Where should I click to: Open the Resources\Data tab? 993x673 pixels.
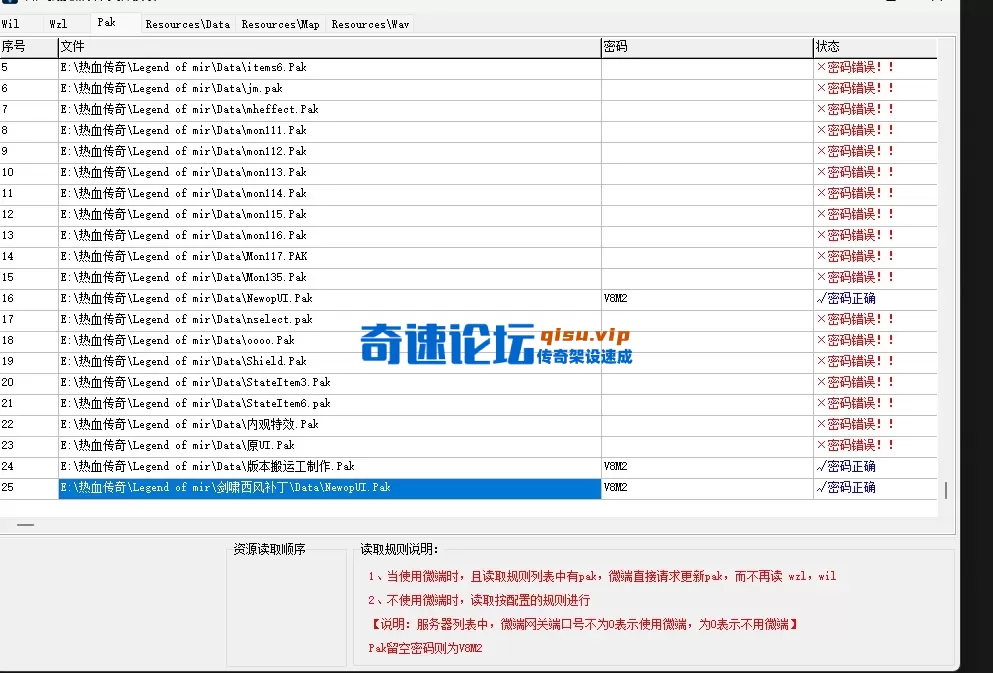(187, 23)
